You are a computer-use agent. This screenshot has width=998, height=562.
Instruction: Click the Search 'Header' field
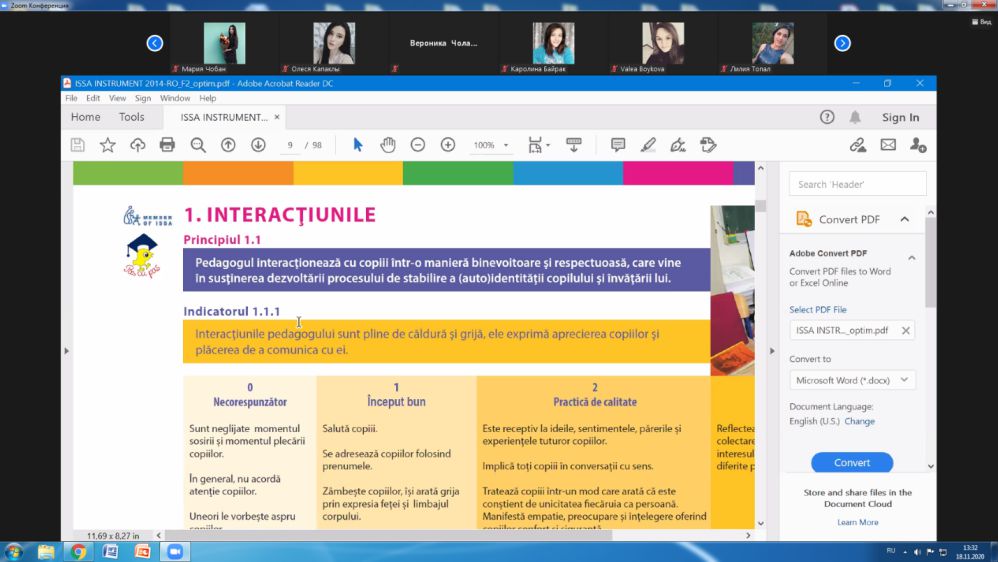(x=857, y=184)
